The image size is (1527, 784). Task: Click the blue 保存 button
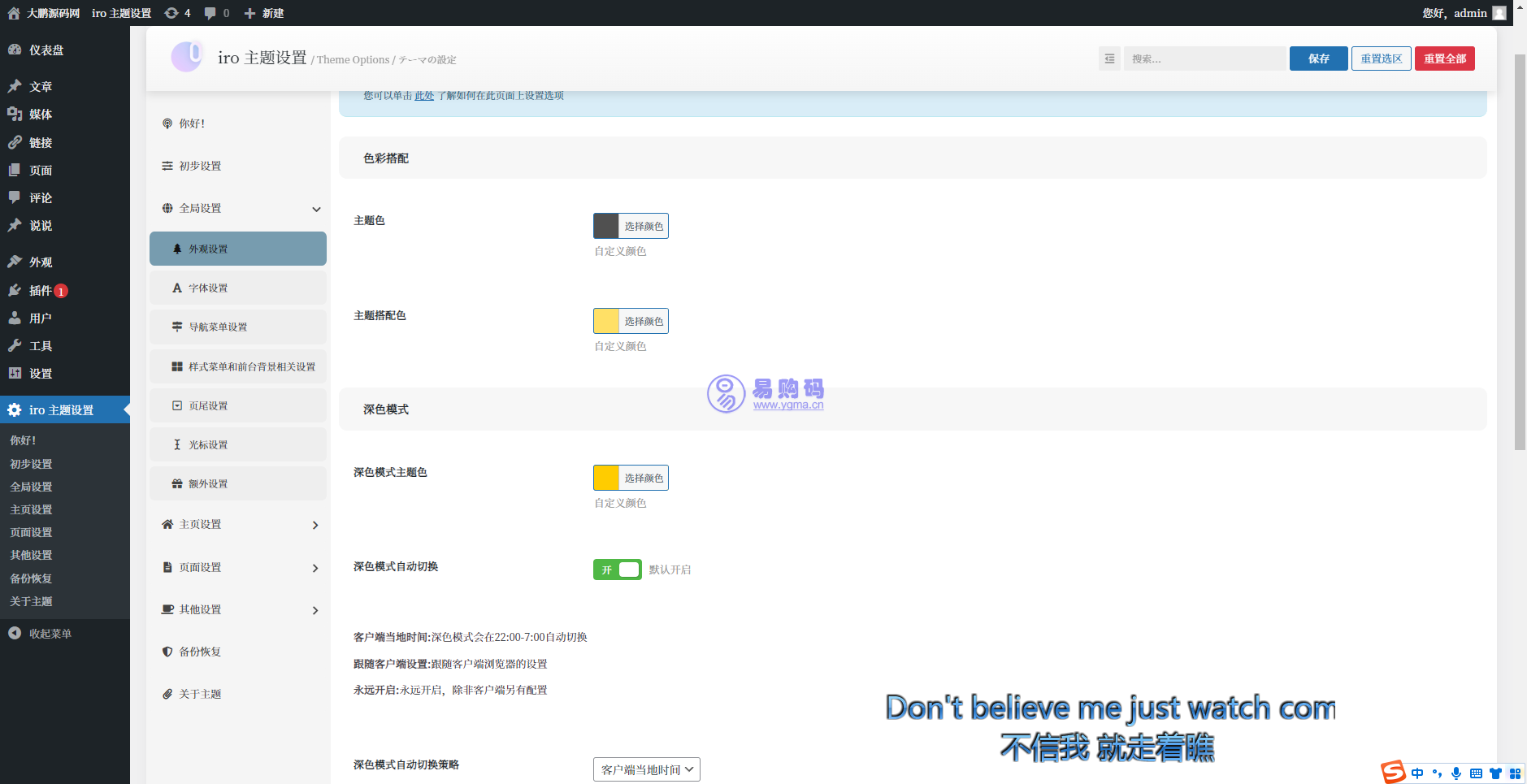click(1318, 58)
